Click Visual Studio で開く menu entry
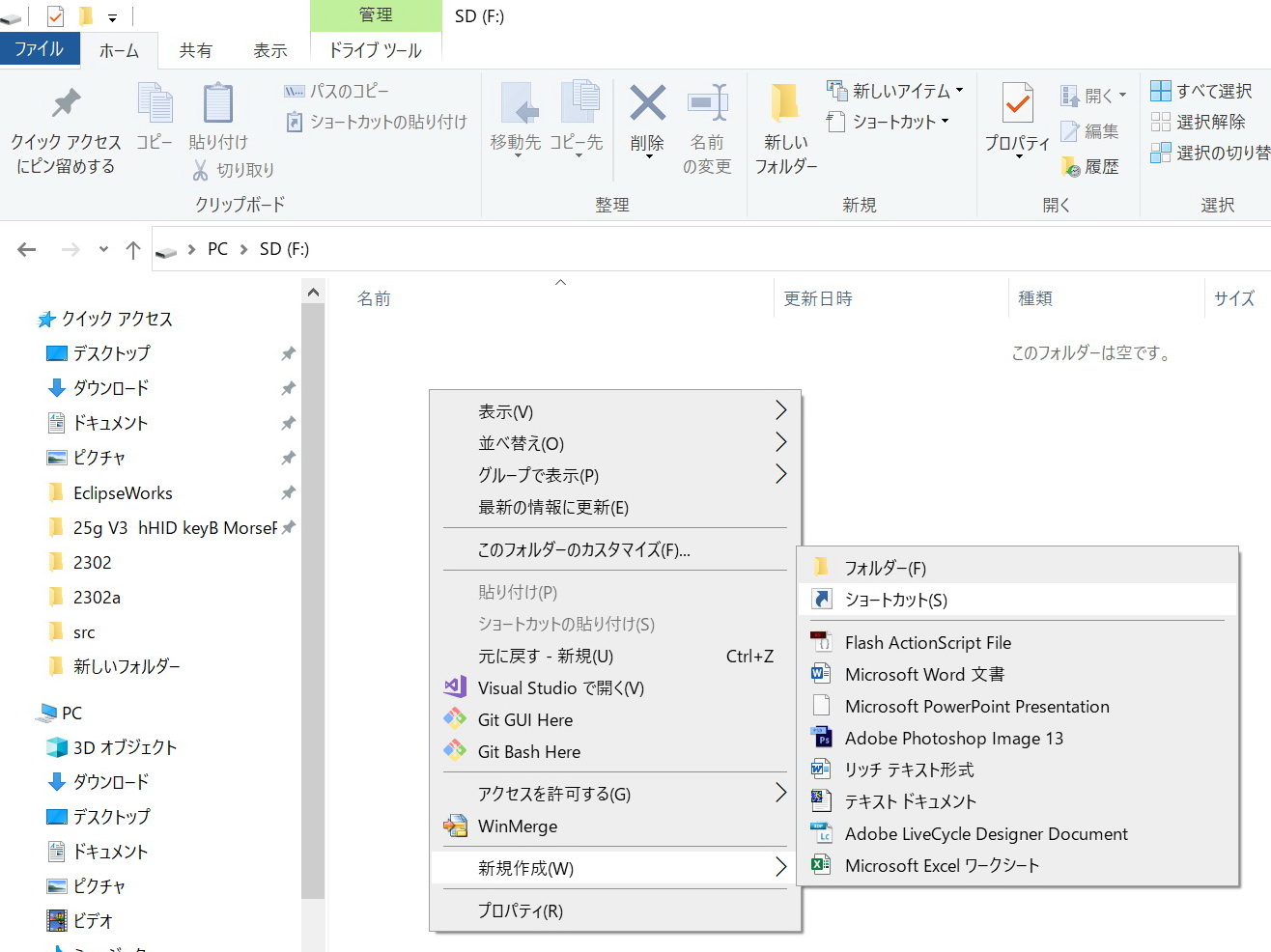This screenshot has width=1271, height=952. click(560, 687)
